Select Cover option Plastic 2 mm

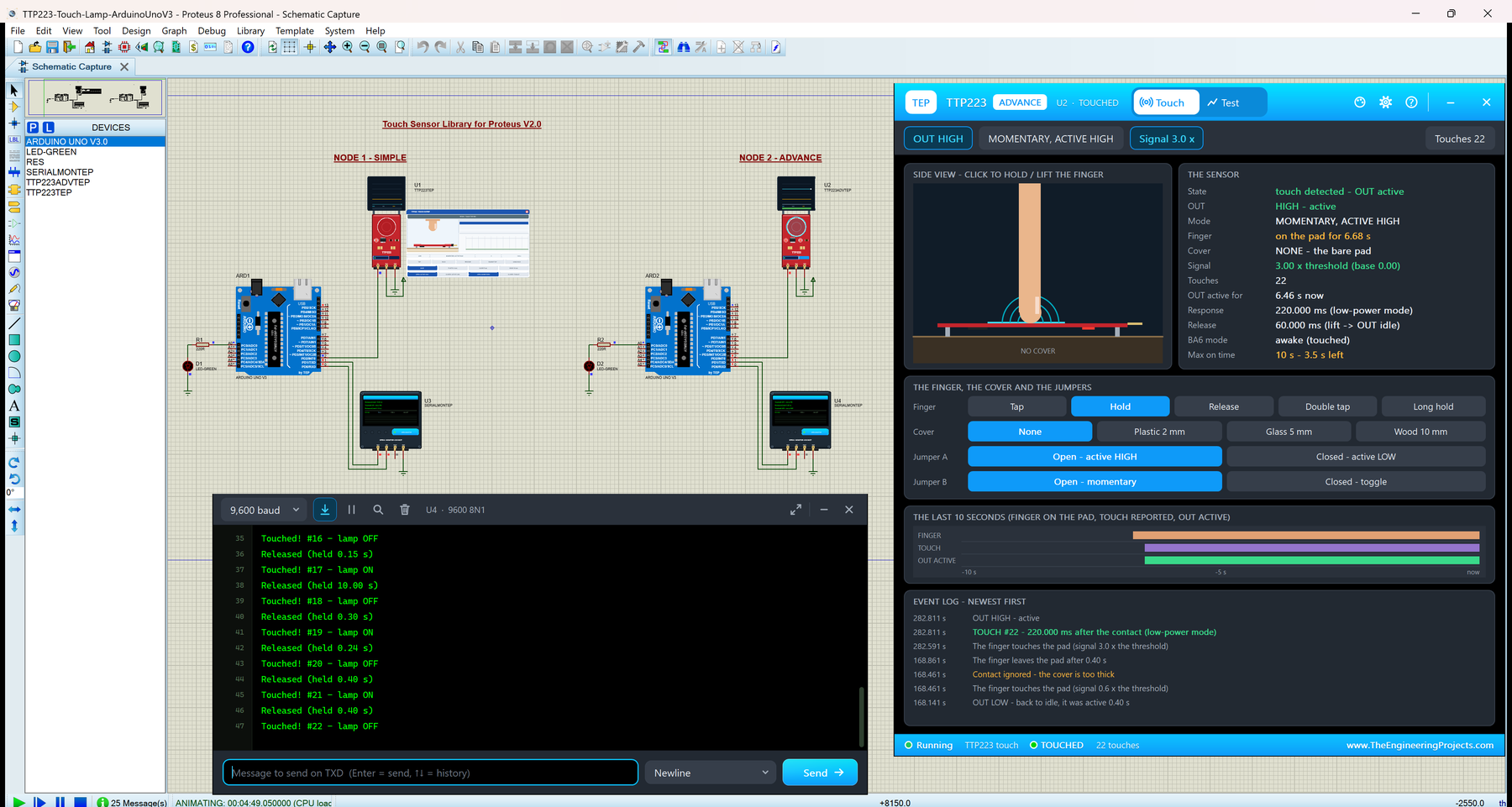(1159, 432)
